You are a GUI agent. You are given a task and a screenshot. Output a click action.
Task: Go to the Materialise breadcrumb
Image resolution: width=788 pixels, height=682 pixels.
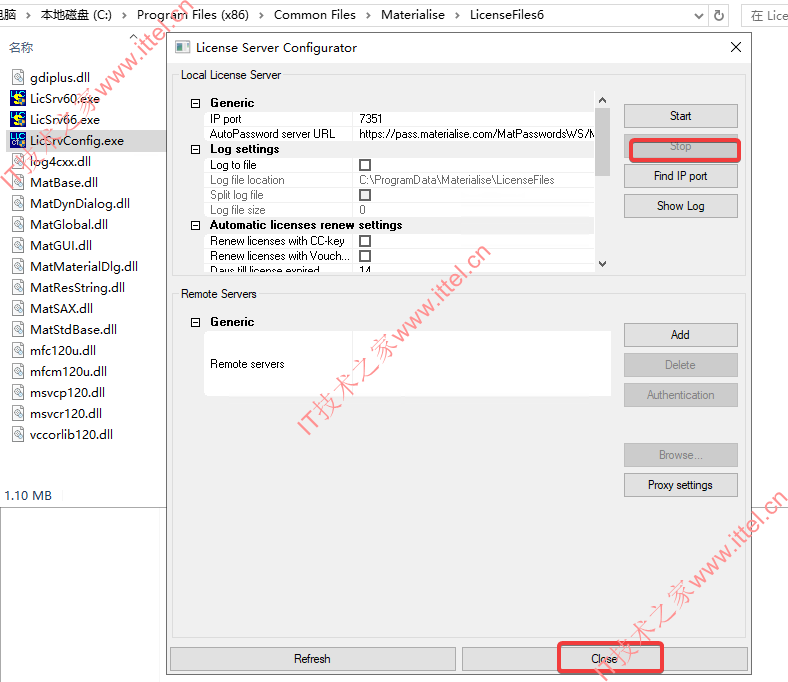tap(413, 15)
